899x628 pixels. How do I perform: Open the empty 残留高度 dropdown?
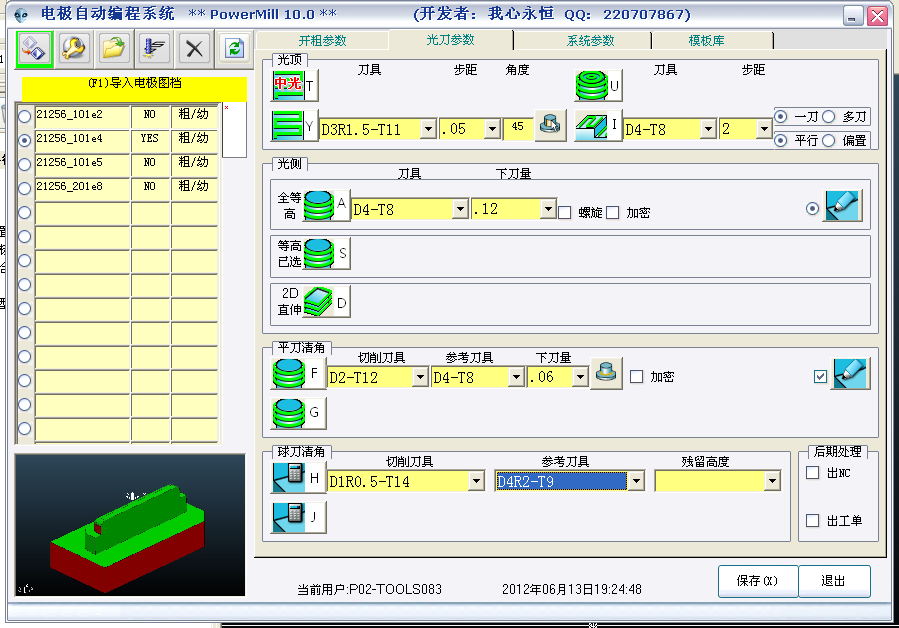click(772, 481)
